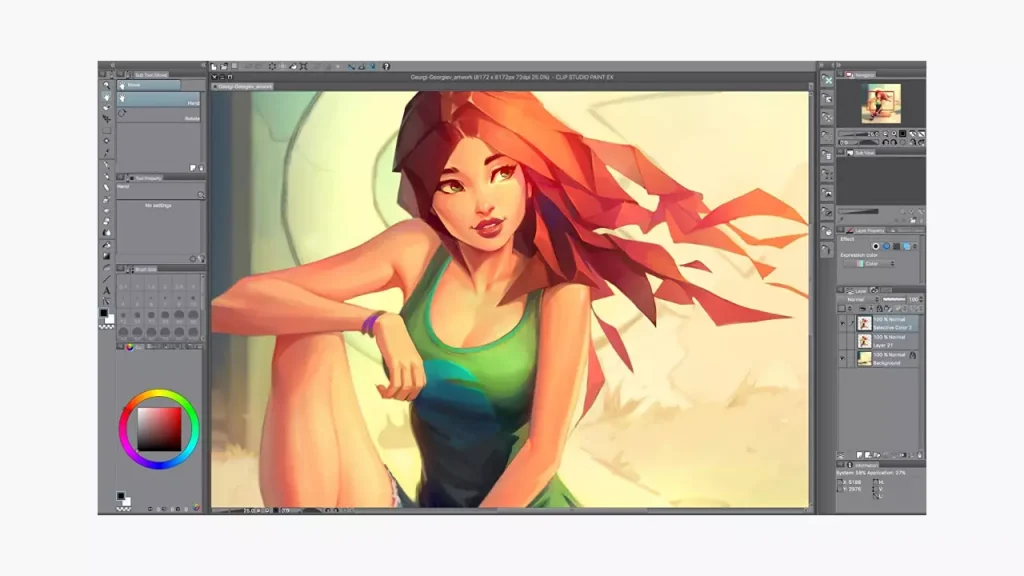Open Help via the question mark icon
Viewport: 1024px width, 576px height.
(387, 67)
